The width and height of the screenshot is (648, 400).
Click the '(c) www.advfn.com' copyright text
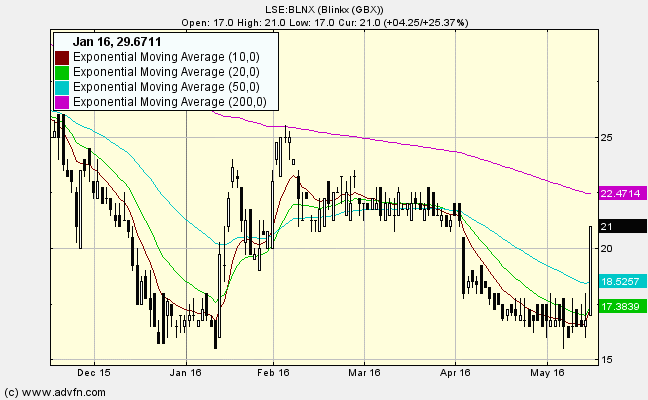pos(55,392)
